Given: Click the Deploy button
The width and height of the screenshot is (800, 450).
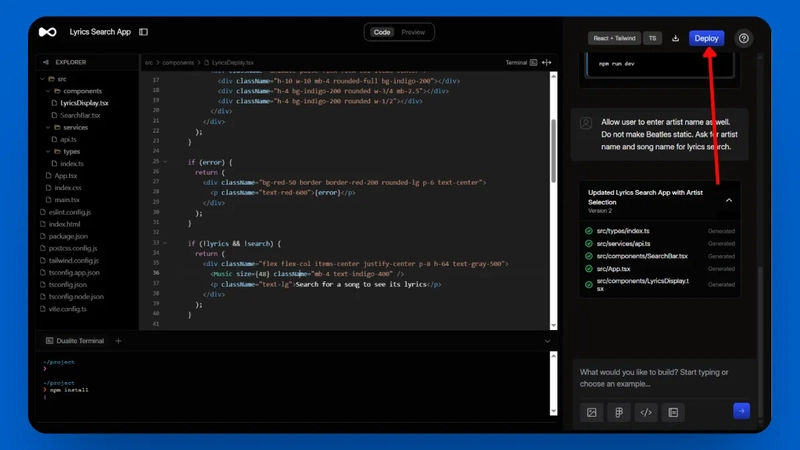Looking at the screenshot, I should 706,38.
